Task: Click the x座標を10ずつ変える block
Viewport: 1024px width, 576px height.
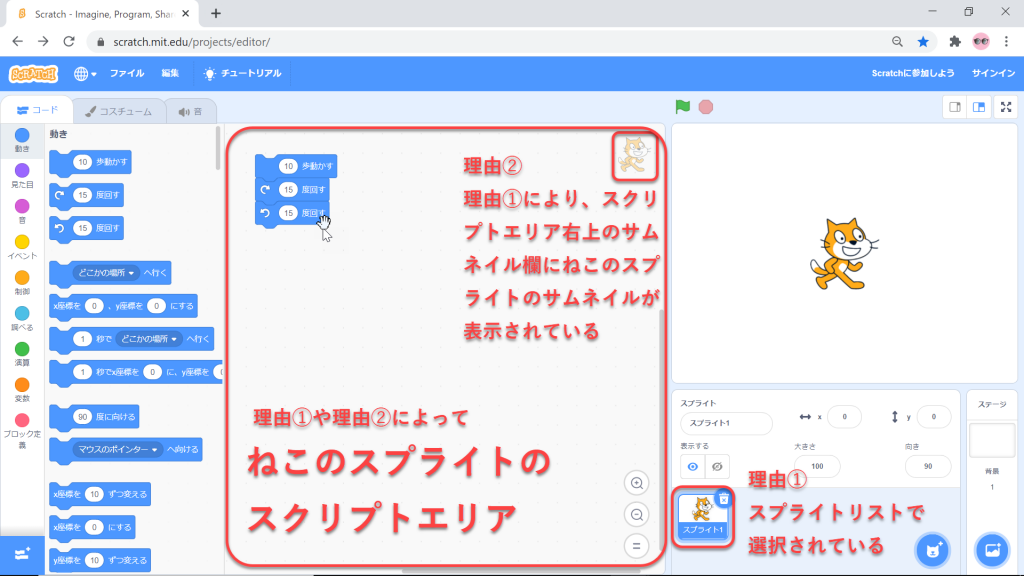Action: coord(100,494)
